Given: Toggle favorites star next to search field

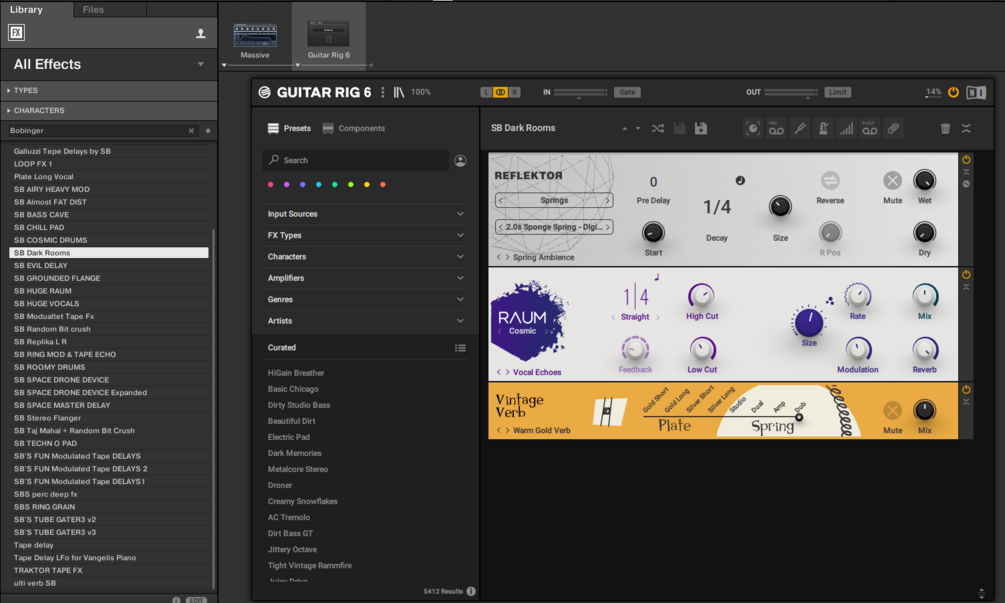Looking at the screenshot, I should click(x=208, y=131).
